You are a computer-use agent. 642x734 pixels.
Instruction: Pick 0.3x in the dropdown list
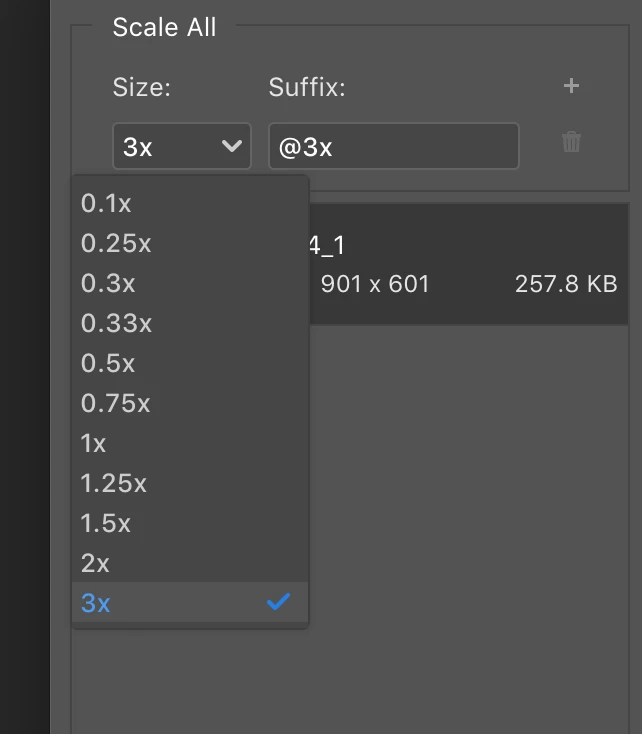tap(190, 283)
